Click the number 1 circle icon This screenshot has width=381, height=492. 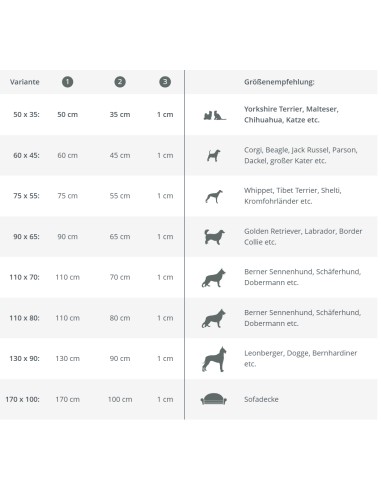67,82
